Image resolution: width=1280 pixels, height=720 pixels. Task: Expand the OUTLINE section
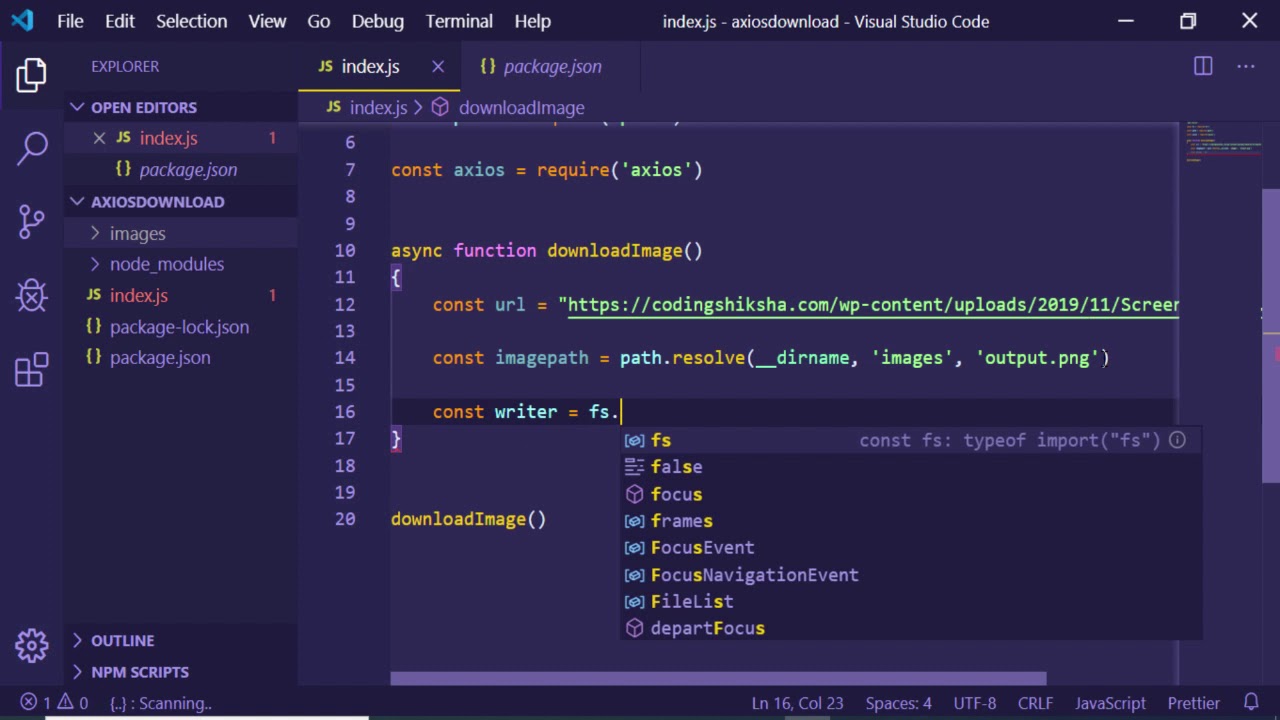(122, 640)
